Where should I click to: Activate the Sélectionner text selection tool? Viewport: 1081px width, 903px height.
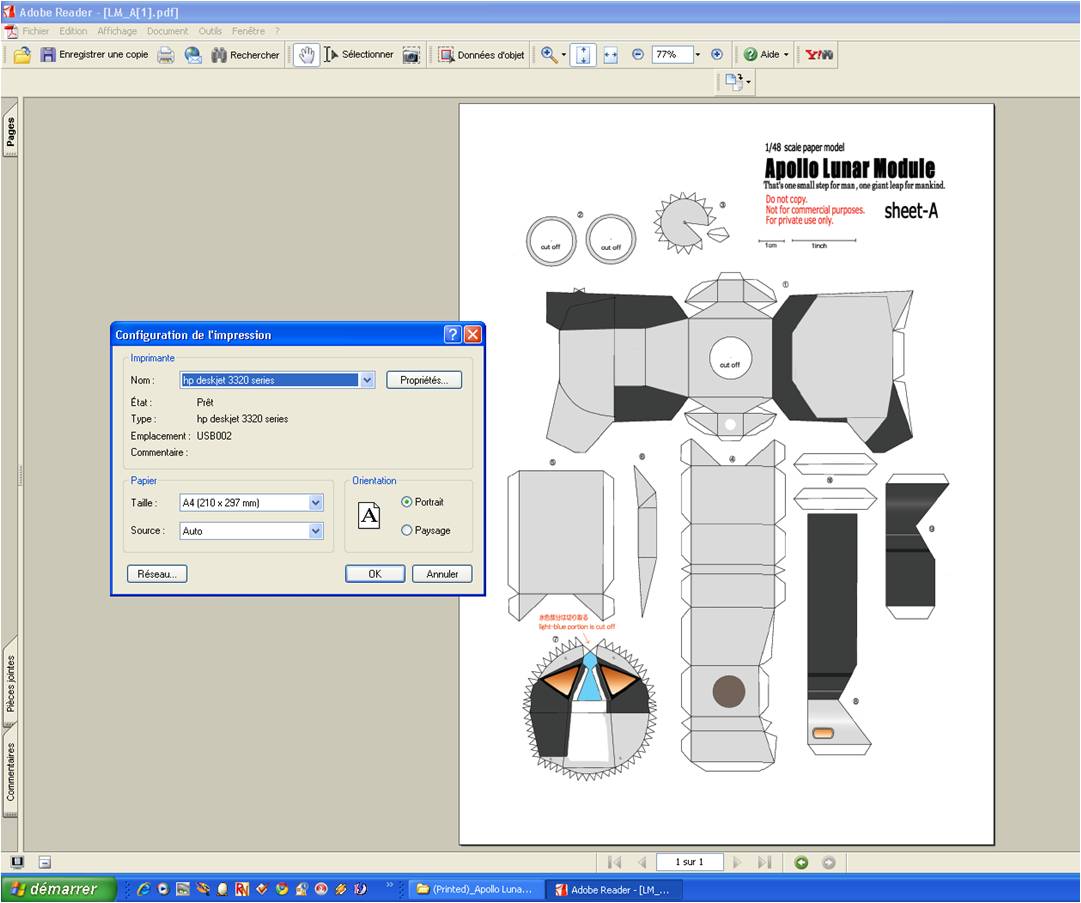358,54
